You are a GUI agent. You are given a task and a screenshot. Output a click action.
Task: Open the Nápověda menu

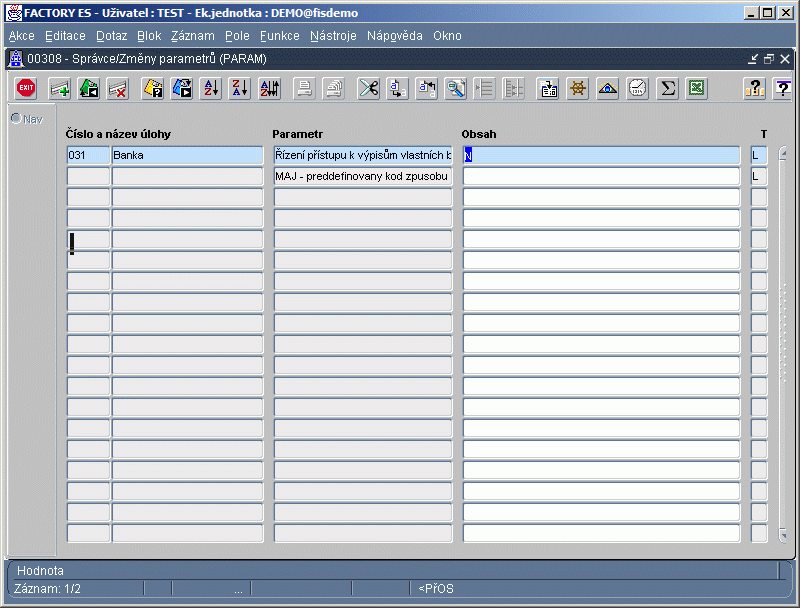(x=394, y=36)
